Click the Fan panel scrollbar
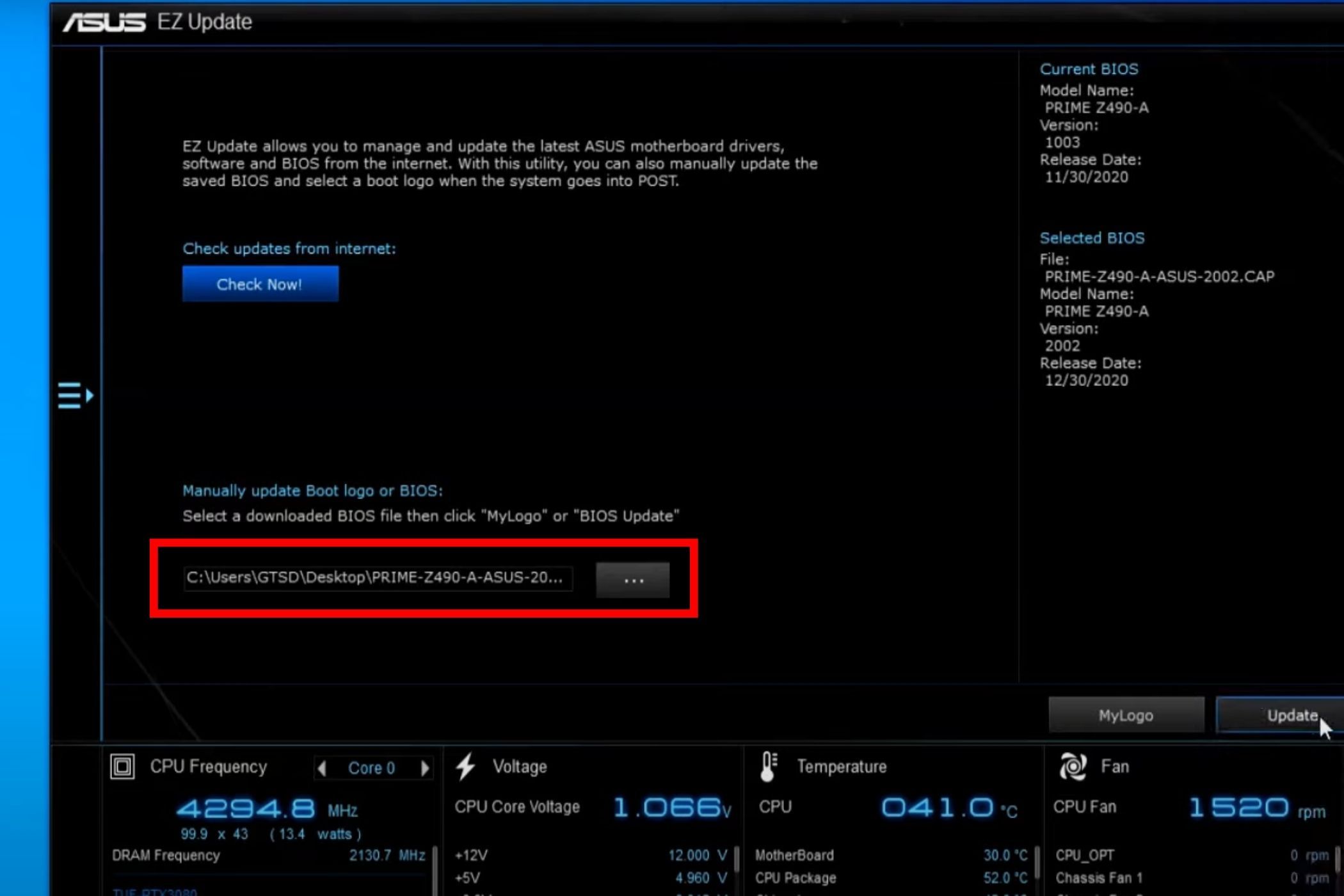The image size is (1344, 896). tap(1338, 861)
